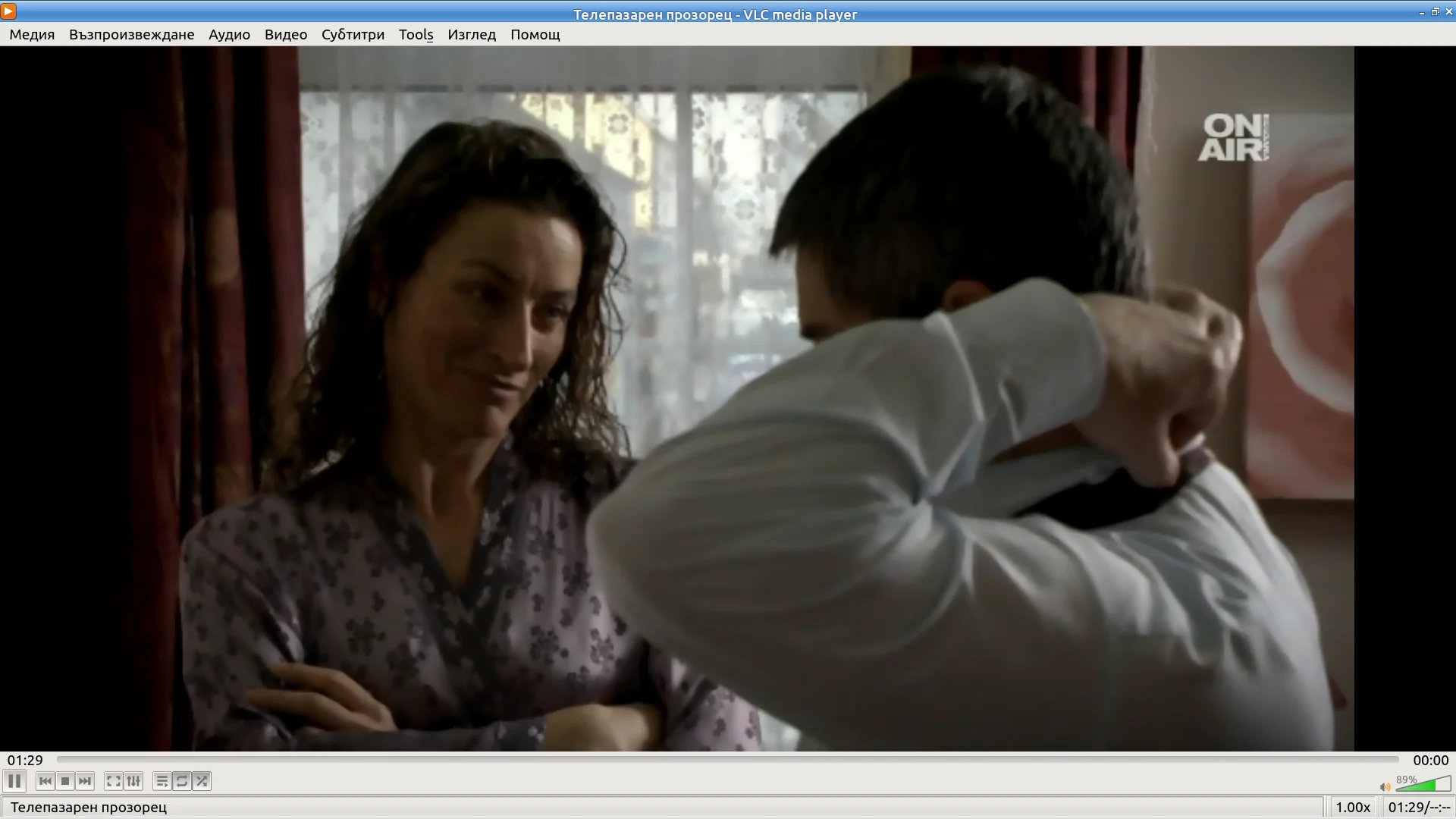Click VLC cone icon in title bar
This screenshot has width=1456, height=819.
(x=8, y=11)
